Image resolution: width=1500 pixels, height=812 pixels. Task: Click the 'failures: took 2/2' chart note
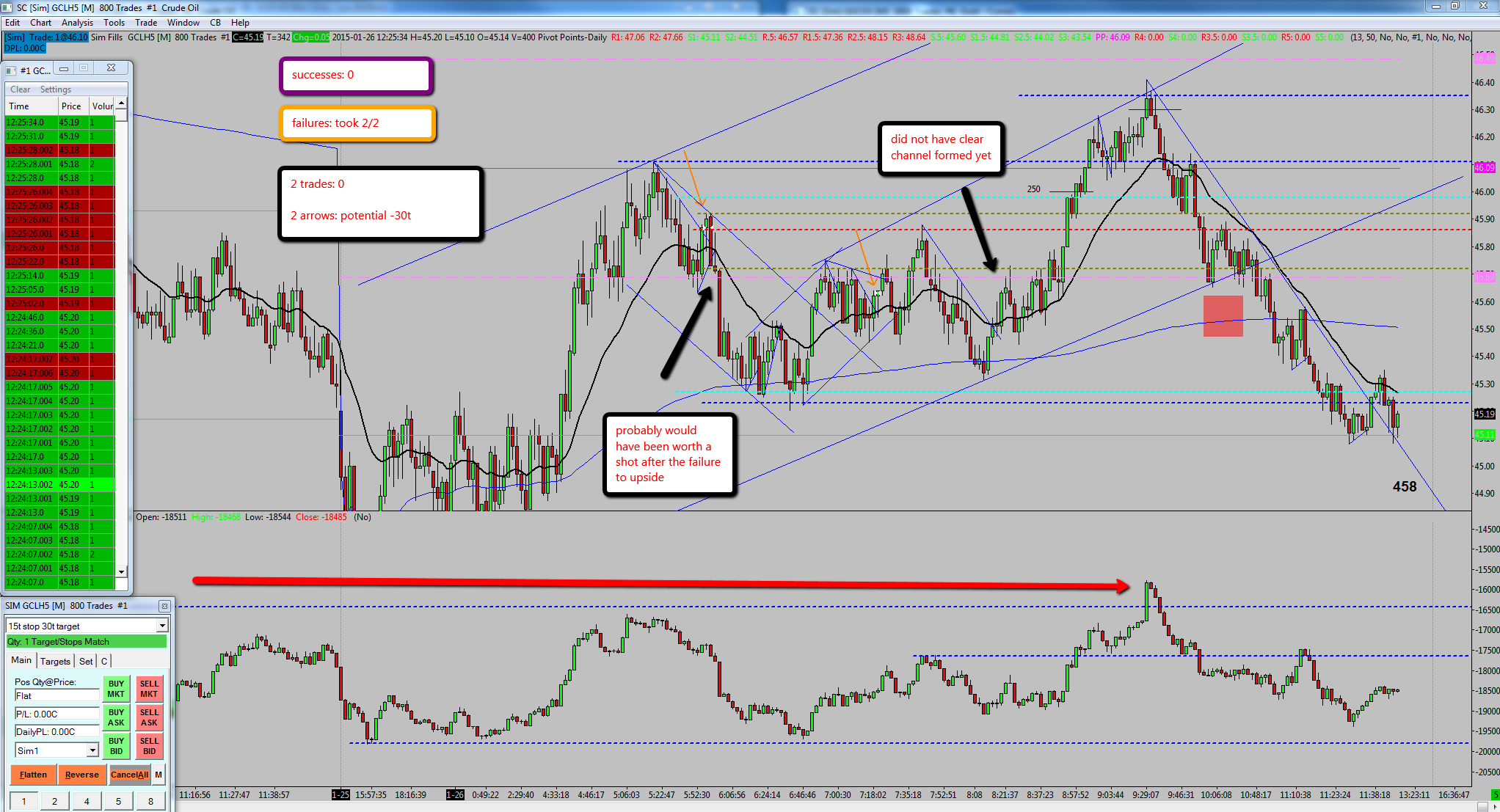coord(357,123)
